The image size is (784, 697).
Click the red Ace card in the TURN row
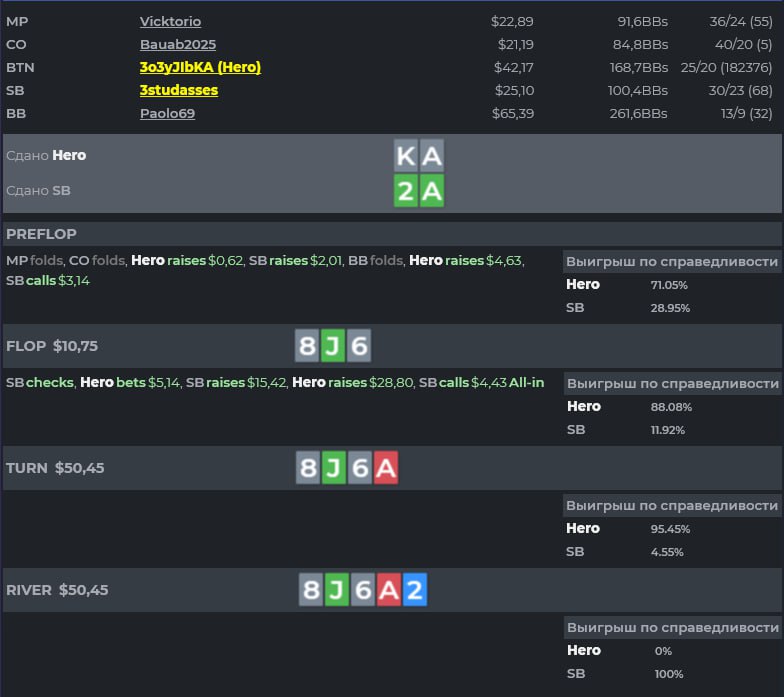[386, 468]
